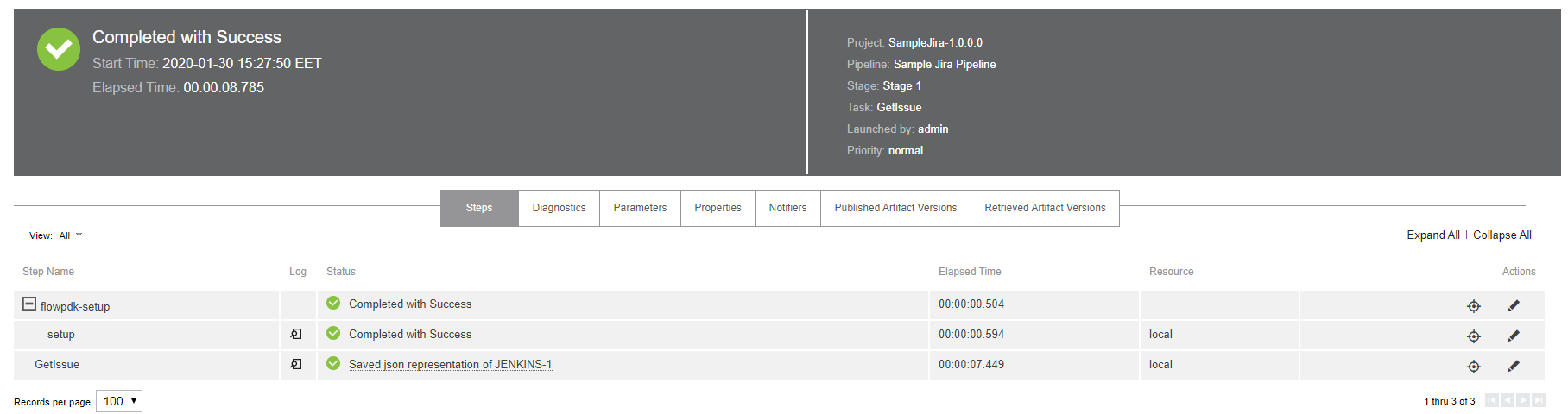Click the Status column header

(341, 271)
